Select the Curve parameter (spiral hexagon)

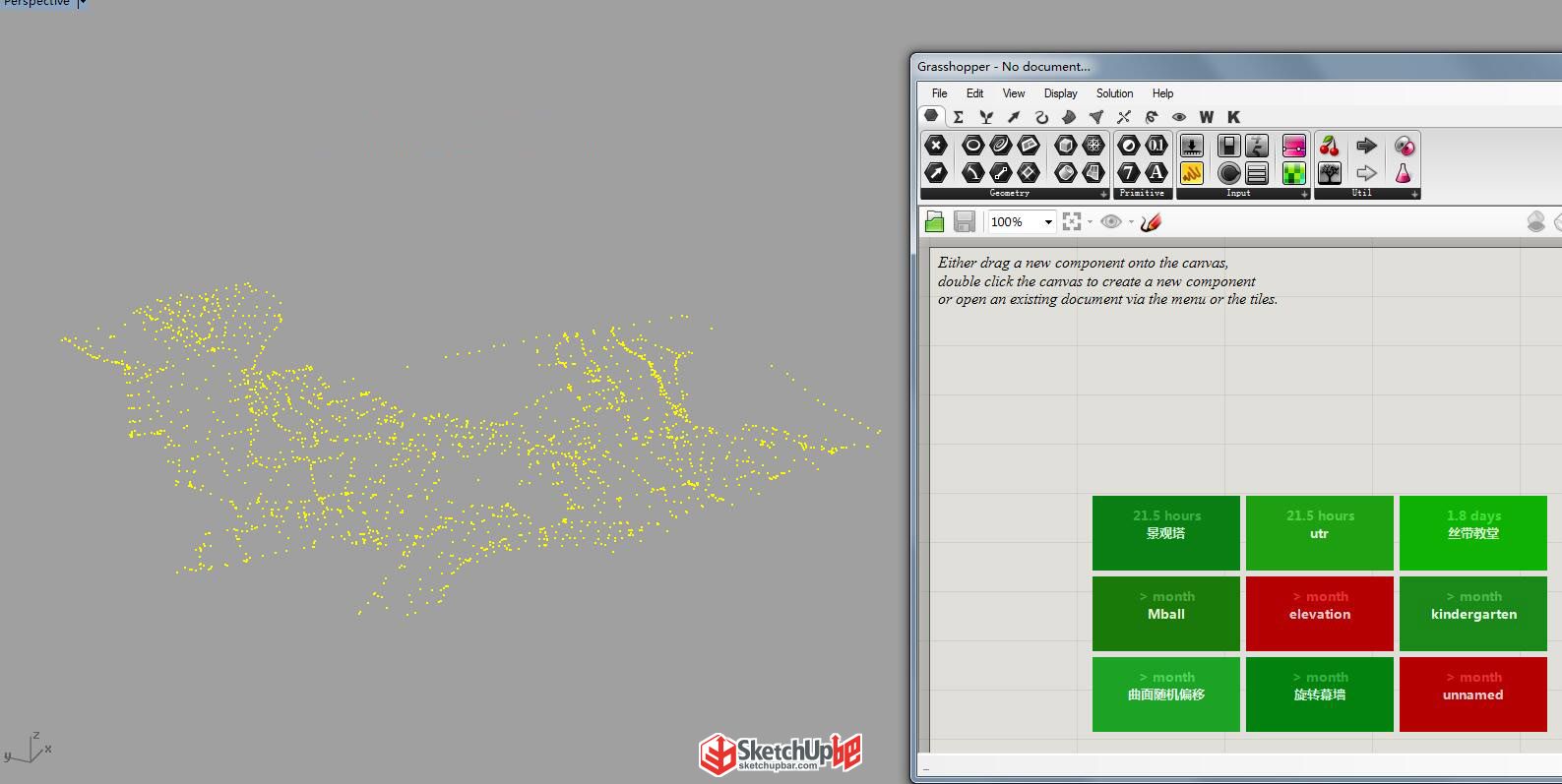(1001, 146)
